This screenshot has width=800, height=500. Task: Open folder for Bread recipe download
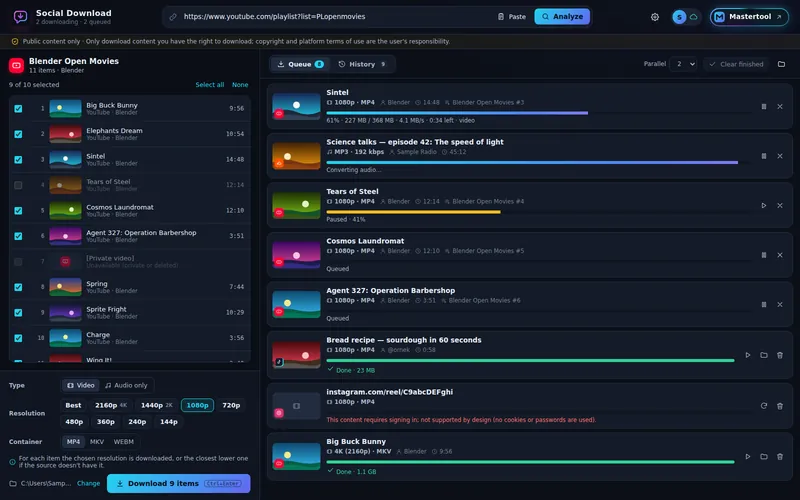[x=764, y=355]
